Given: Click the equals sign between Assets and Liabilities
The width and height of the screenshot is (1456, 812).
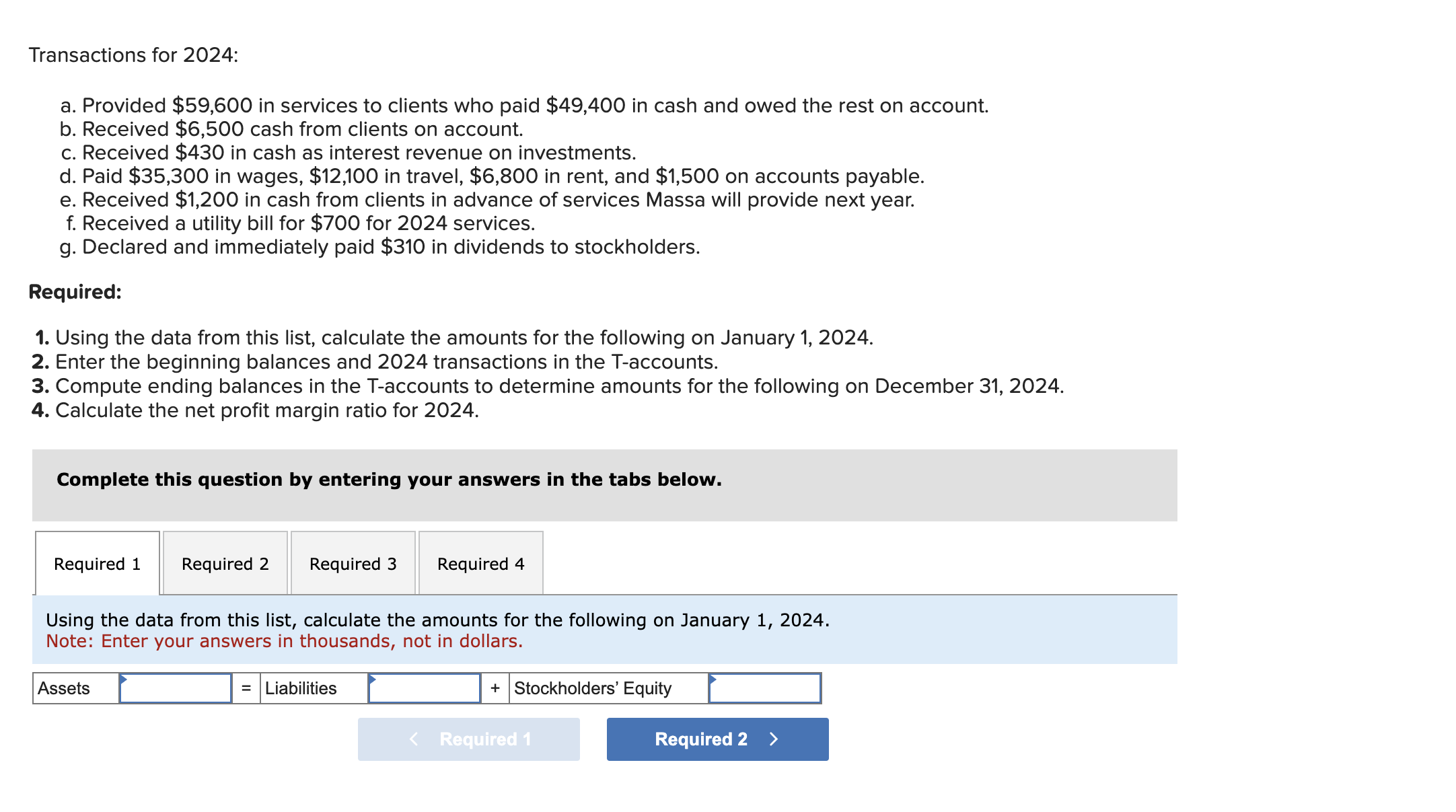Looking at the screenshot, I should pyautogui.click(x=246, y=688).
